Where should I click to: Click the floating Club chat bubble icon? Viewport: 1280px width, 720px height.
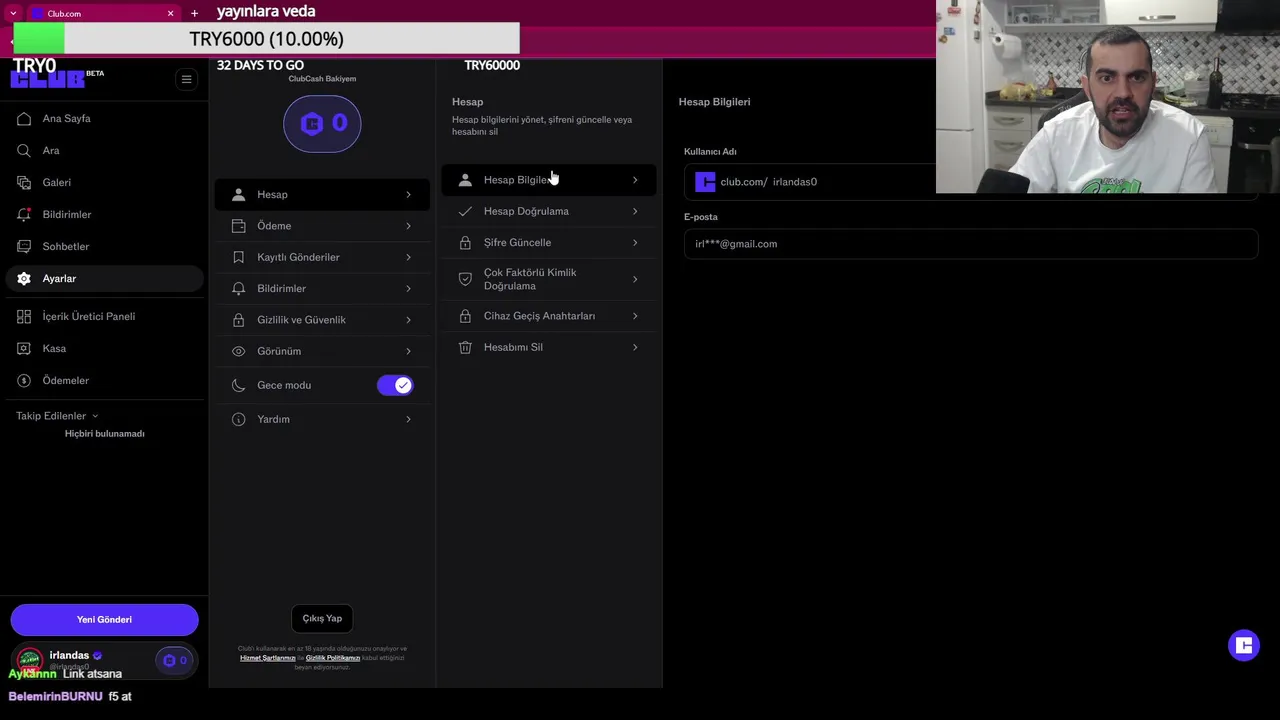coord(1244,645)
